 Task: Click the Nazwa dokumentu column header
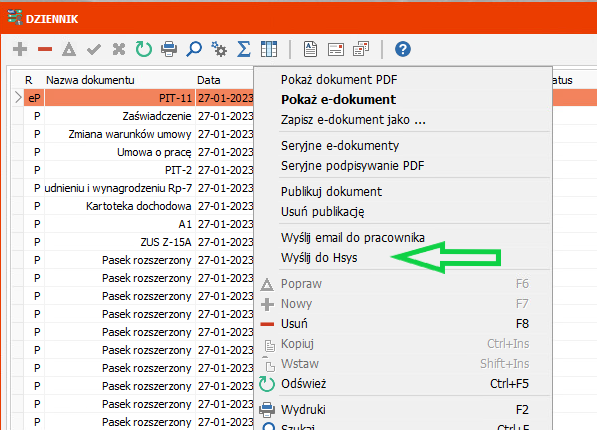[x=90, y=80]
